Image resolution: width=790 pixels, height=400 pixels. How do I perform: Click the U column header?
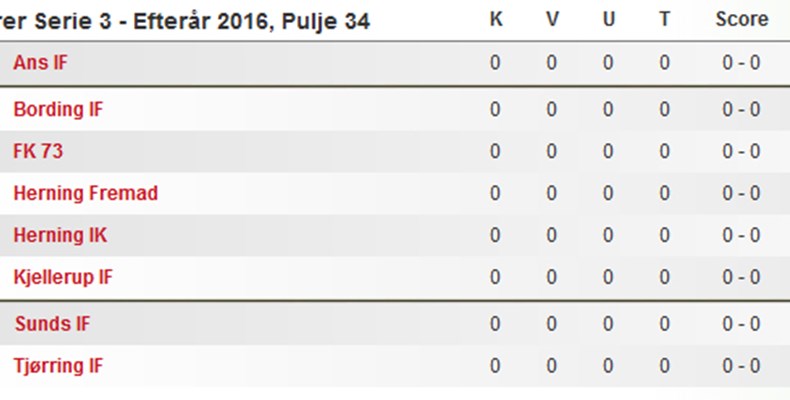click(609, 19)
